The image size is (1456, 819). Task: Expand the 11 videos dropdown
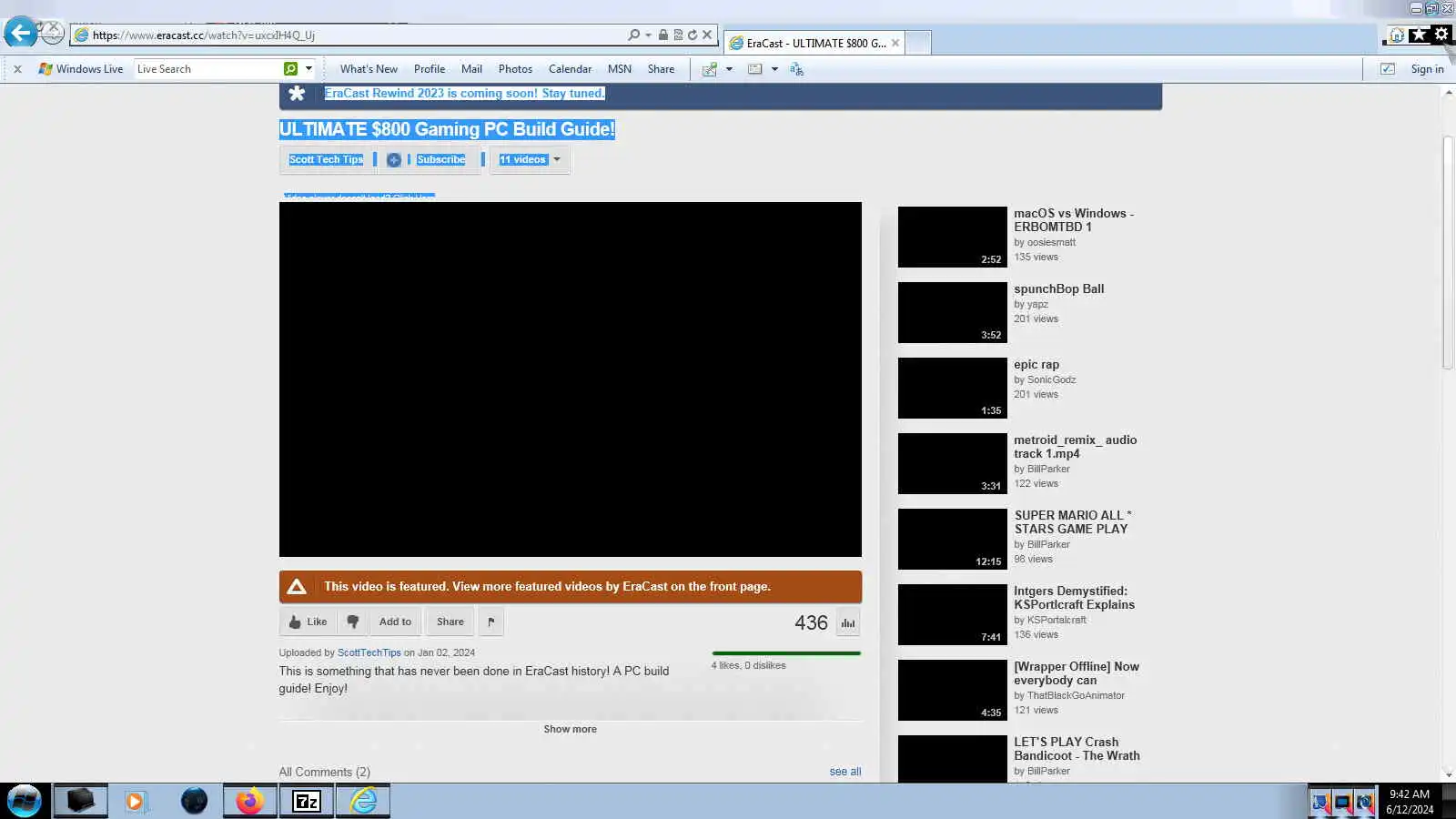point(530,159)
